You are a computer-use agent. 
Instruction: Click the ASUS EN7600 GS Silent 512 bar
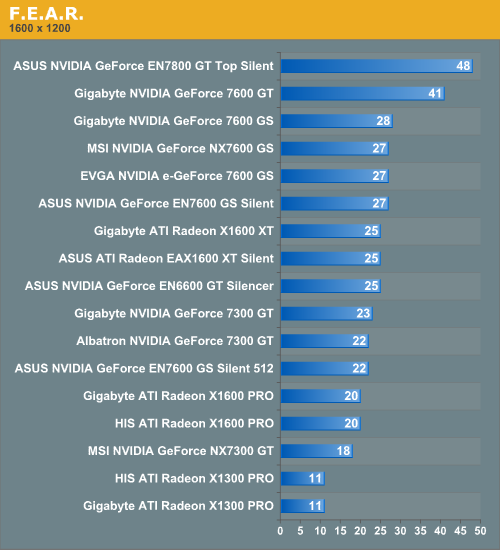325,369
